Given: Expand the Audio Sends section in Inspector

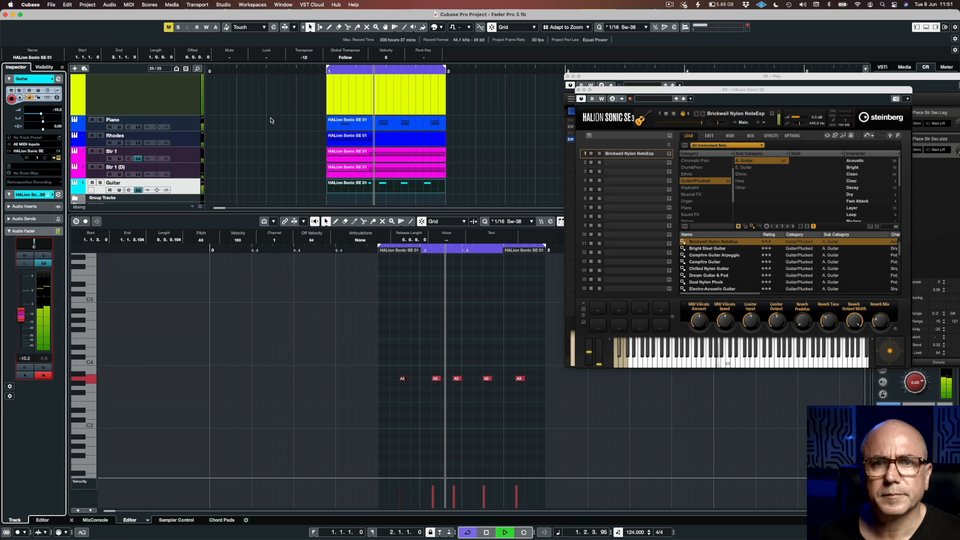Looking at the screenshot, I should [x=34, y=219].
